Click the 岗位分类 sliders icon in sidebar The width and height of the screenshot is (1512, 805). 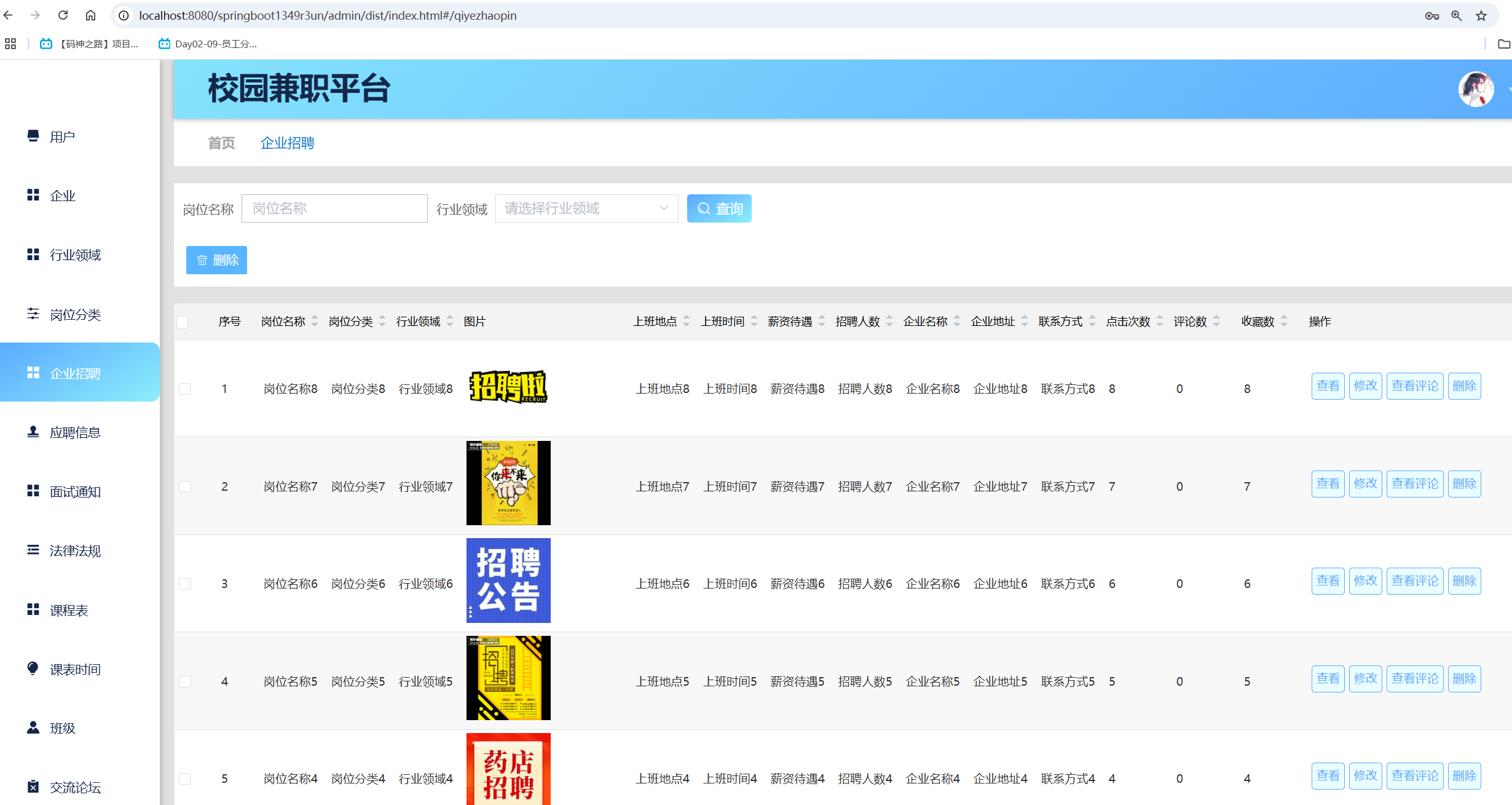tap(33, 314)
